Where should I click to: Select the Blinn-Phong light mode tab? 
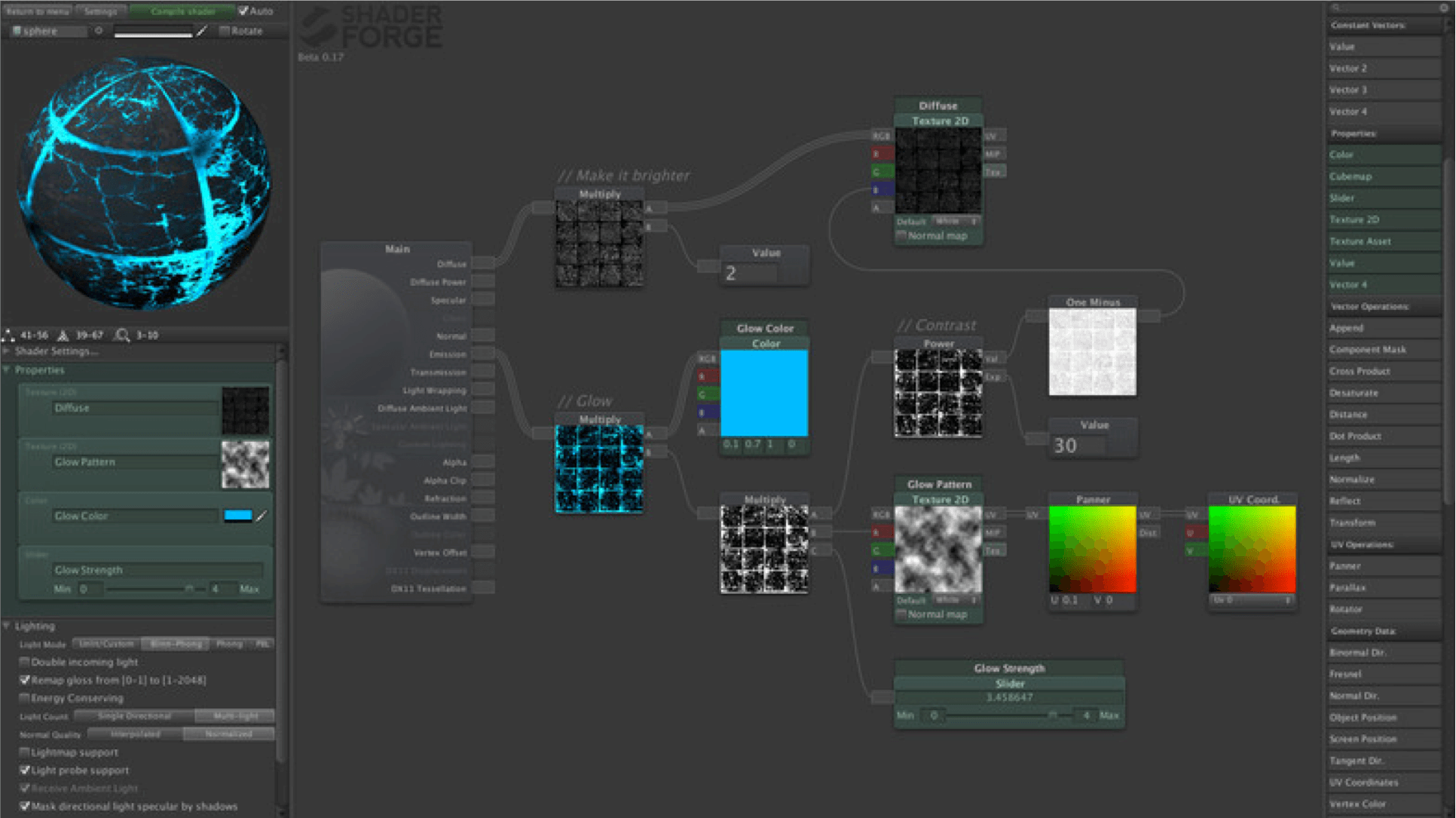176,644
